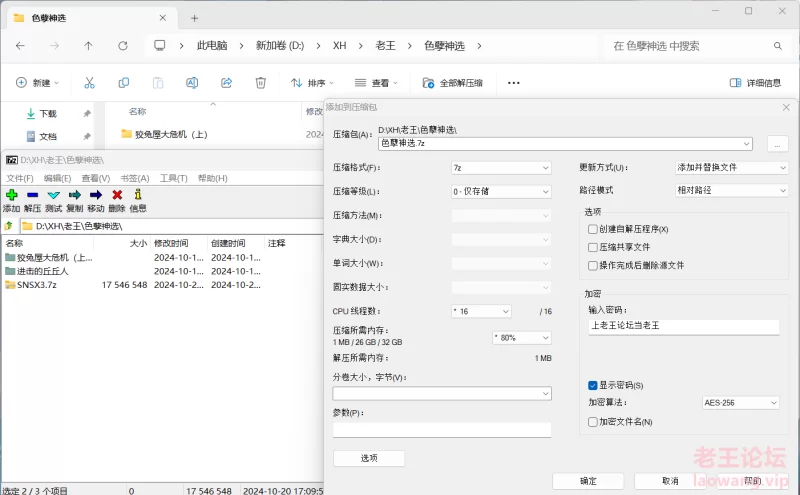Open the 查看 view dropdown in Explorer

(x=377, y=83)
